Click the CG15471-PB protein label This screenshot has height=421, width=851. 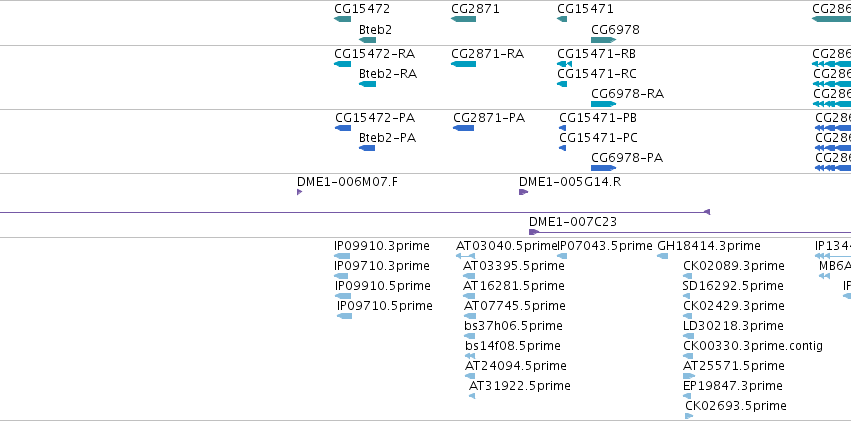(x=598, y=118)
